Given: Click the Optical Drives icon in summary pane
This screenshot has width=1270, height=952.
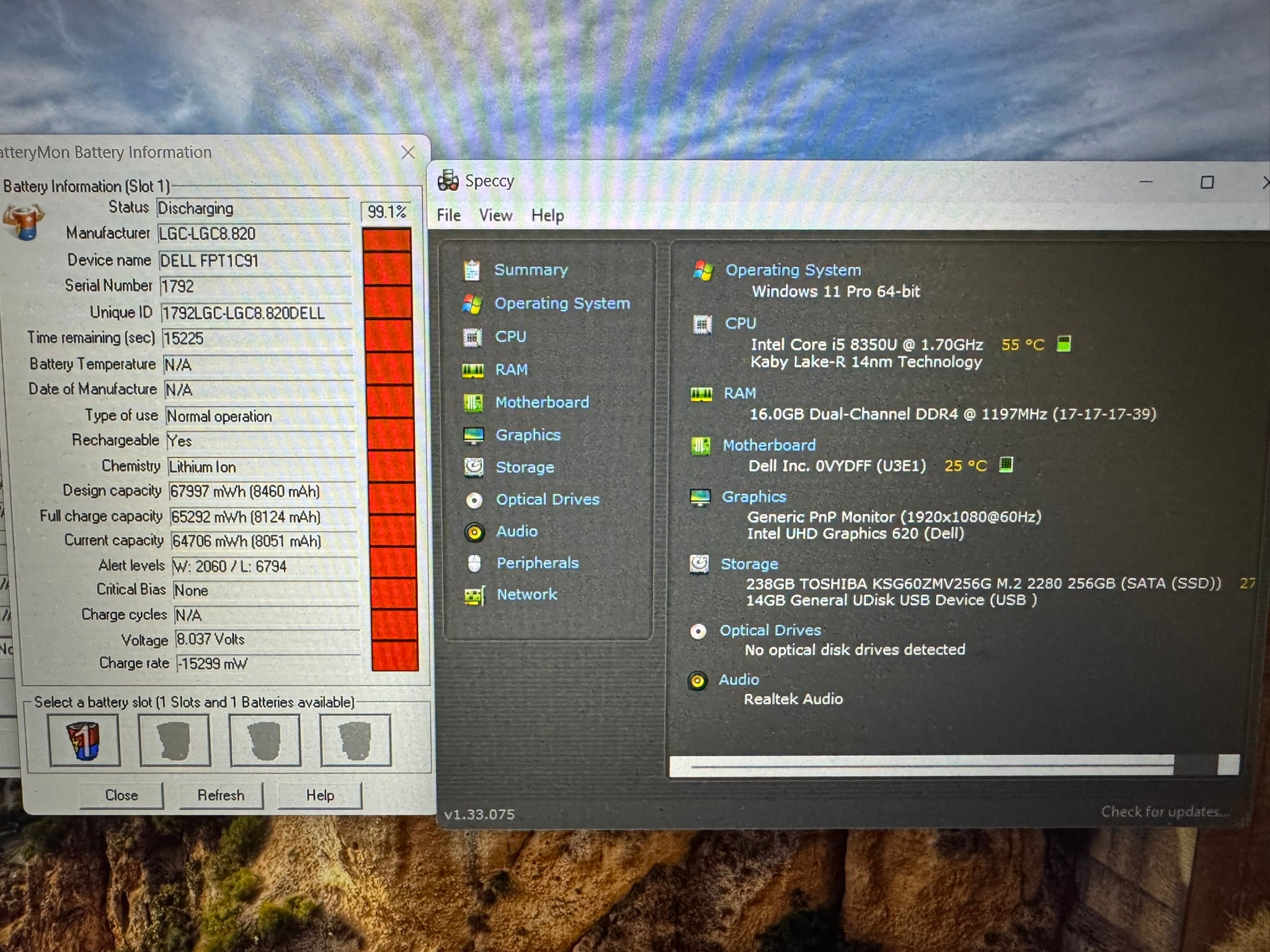Looking at the screenshot, I should pos(698,631).
